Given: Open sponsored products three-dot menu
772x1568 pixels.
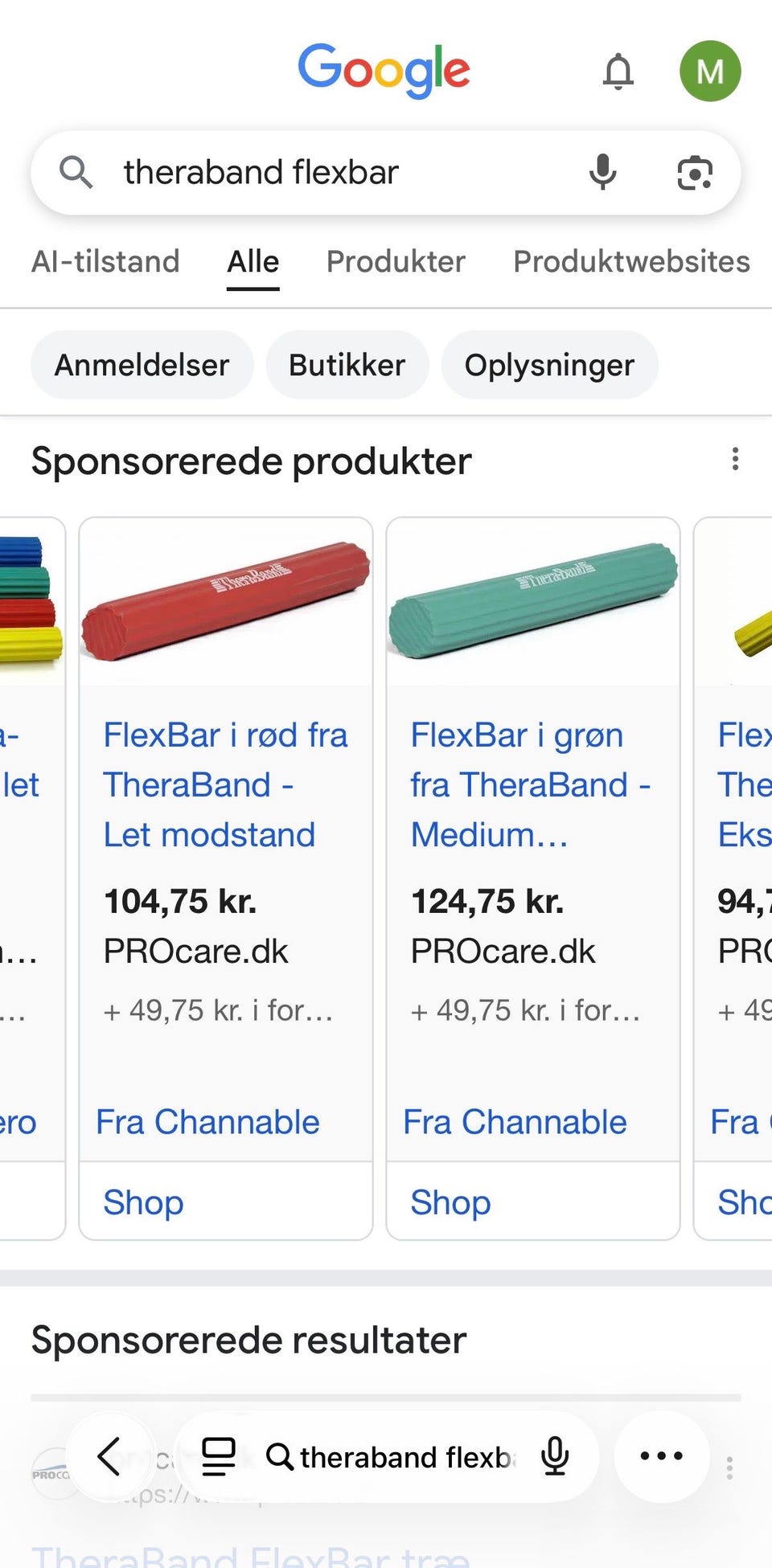Looking at the screenshot, I should click(735, 460).
